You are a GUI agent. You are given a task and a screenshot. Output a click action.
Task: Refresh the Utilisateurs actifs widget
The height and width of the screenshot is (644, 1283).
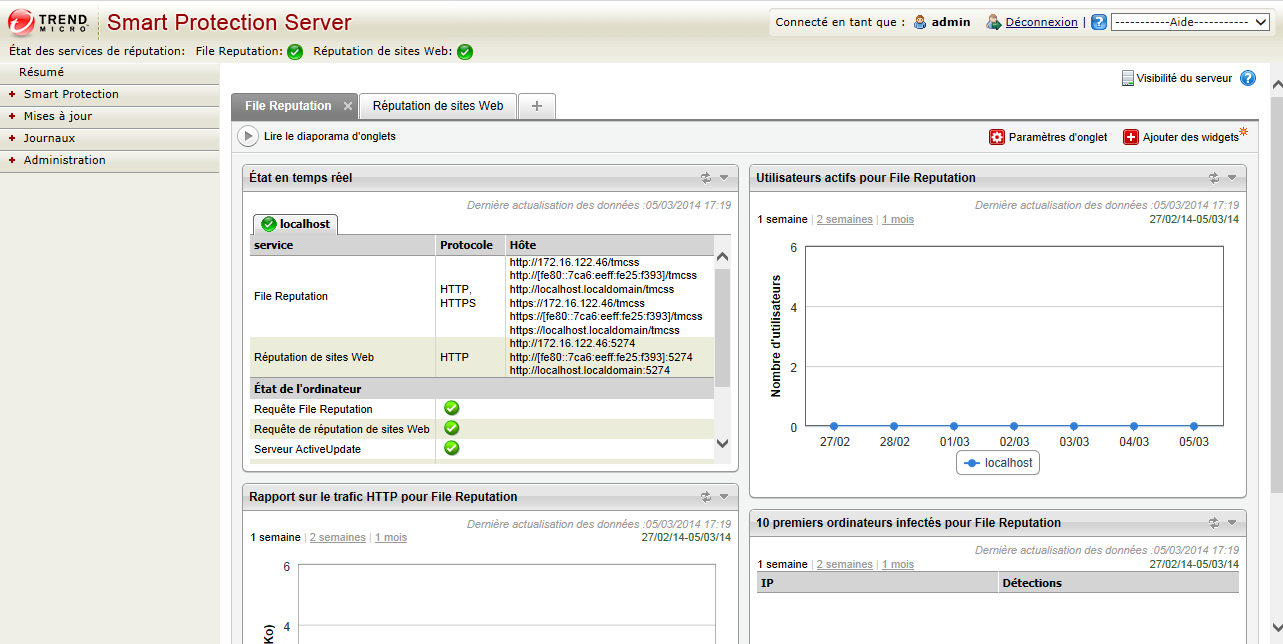[x=1214, y=178]
